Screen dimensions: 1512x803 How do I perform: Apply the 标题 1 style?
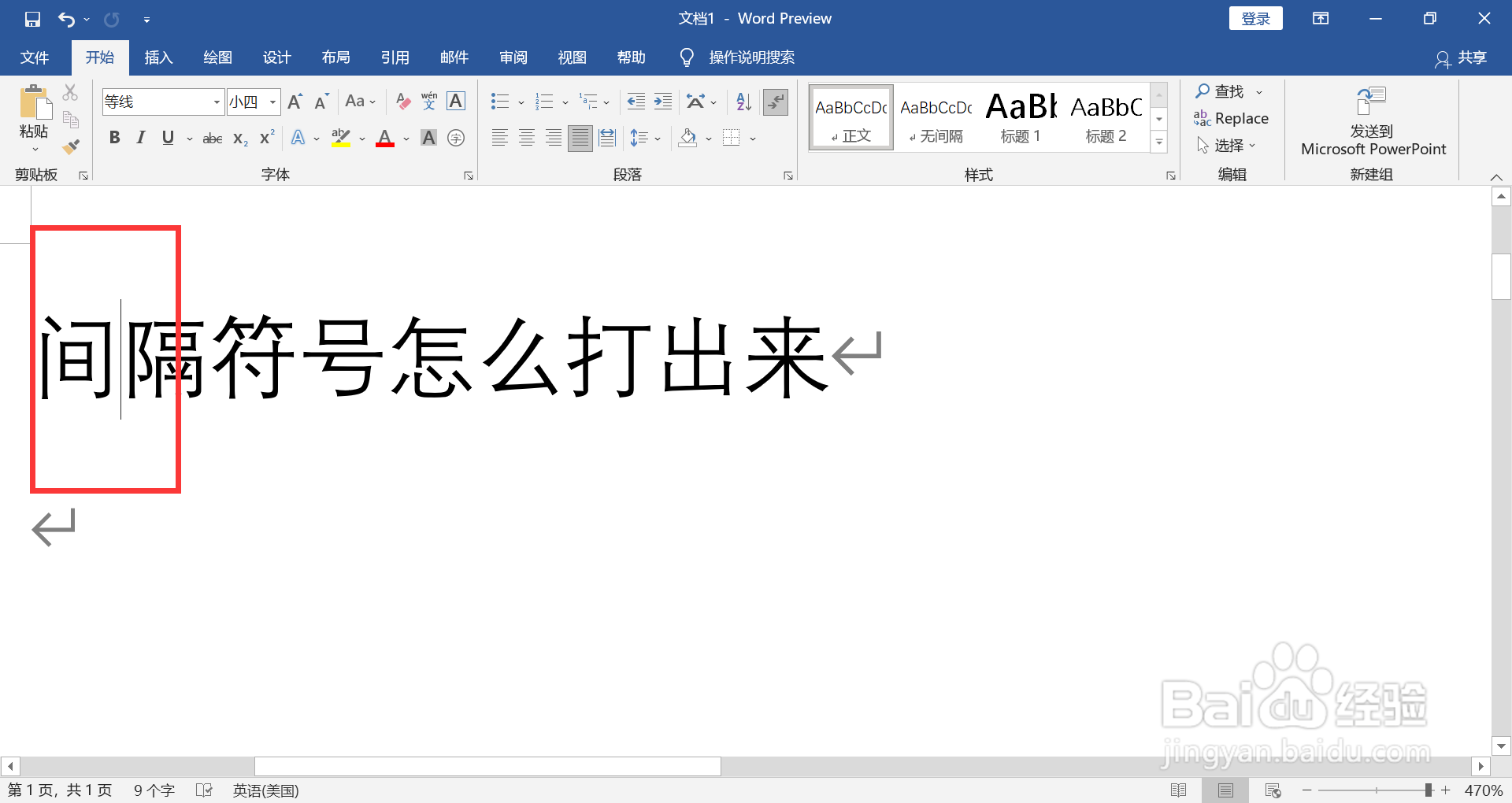[1020, 117]
